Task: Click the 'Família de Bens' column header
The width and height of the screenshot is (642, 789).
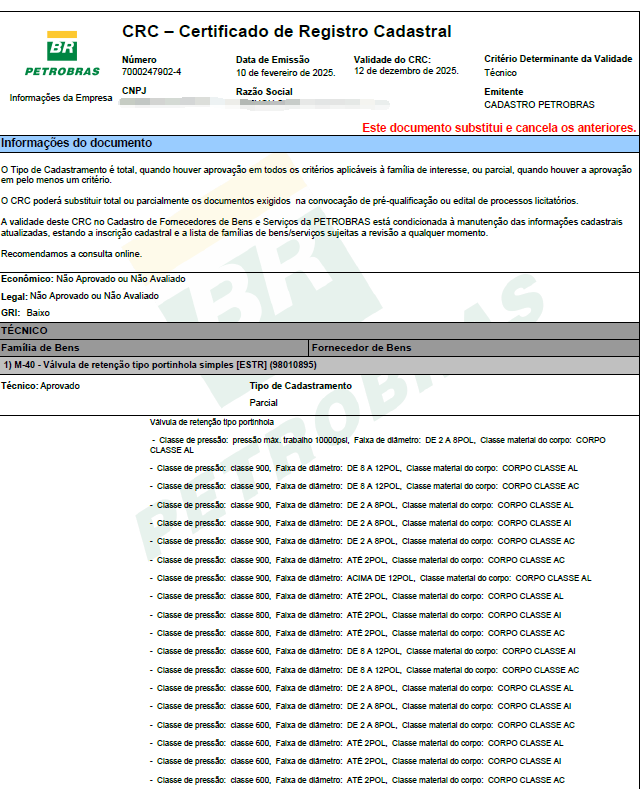Action: coord(153,348)
